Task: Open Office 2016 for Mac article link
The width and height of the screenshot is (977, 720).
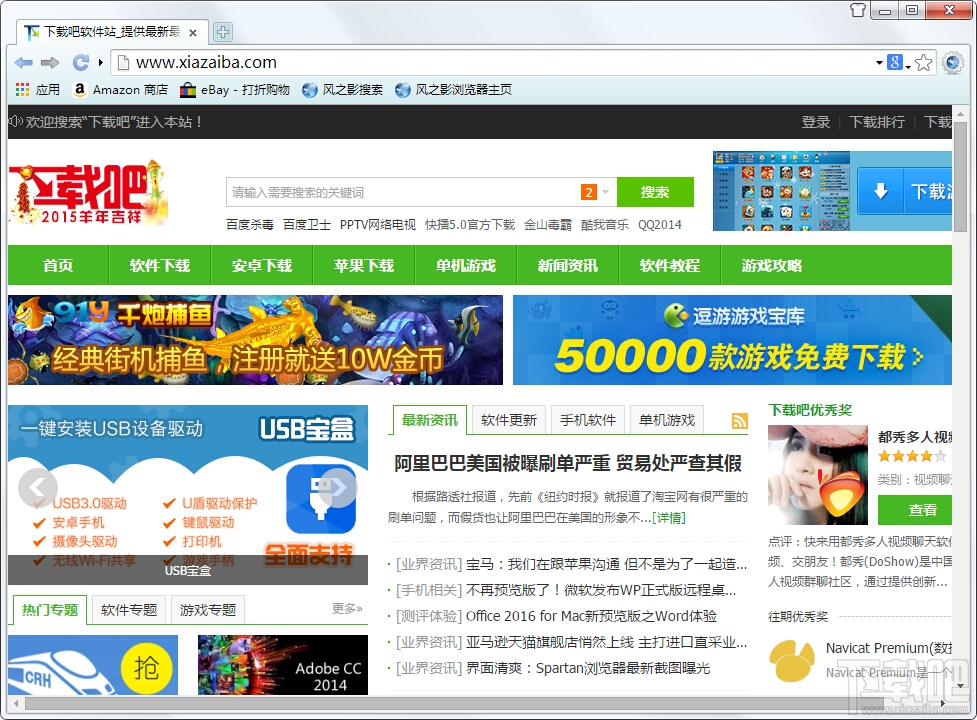Action: pos(591,616)
